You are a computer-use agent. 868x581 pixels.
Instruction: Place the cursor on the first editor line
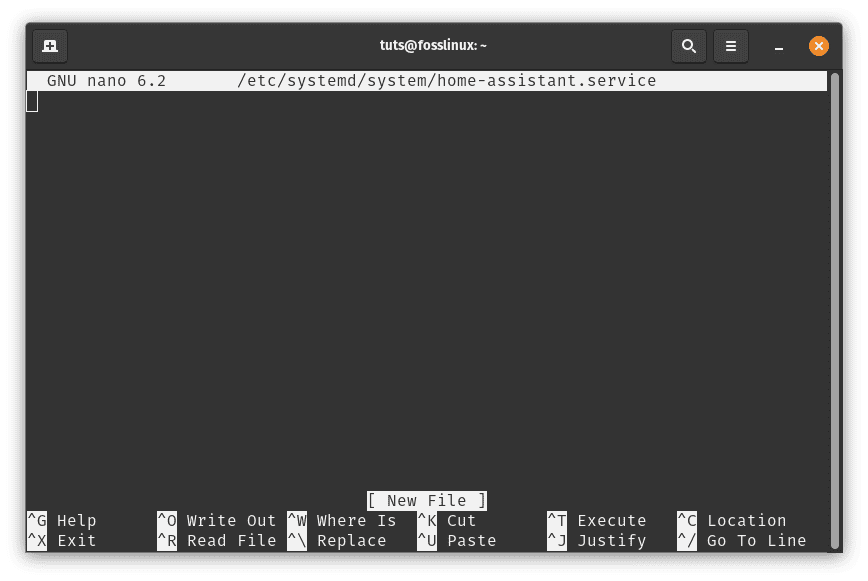click(x=426, y=101)
